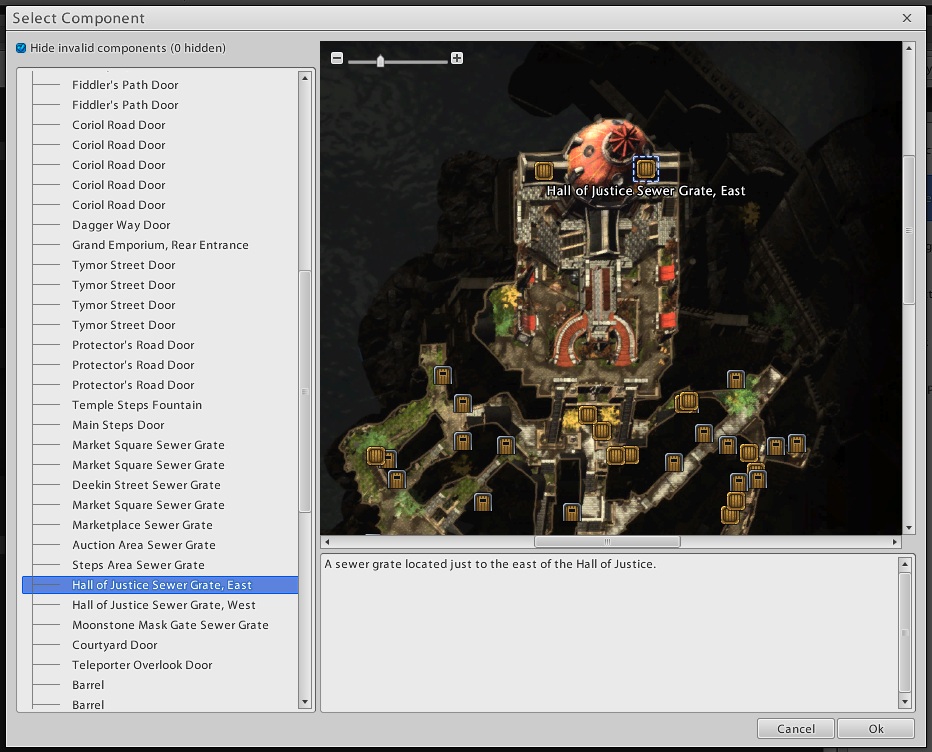Click the map zoom slider handle
The width and height of the screenshot is (932, 752).
tap(380, 60)
